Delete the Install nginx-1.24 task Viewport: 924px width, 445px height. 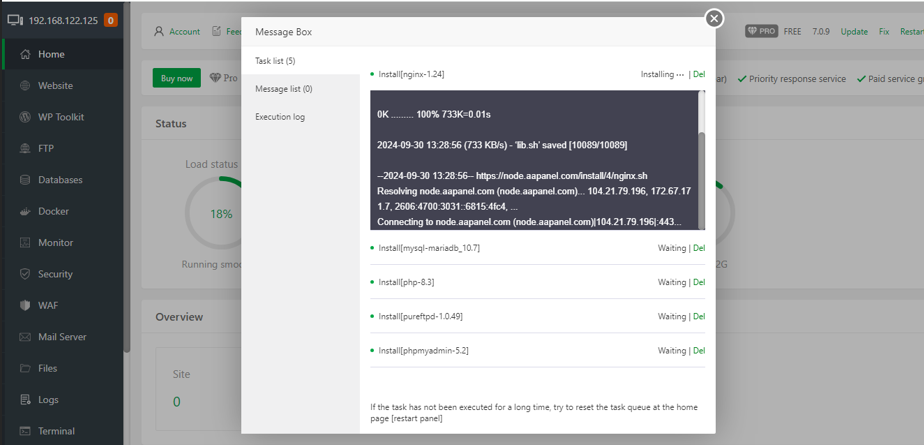click(x=699, y=74)
